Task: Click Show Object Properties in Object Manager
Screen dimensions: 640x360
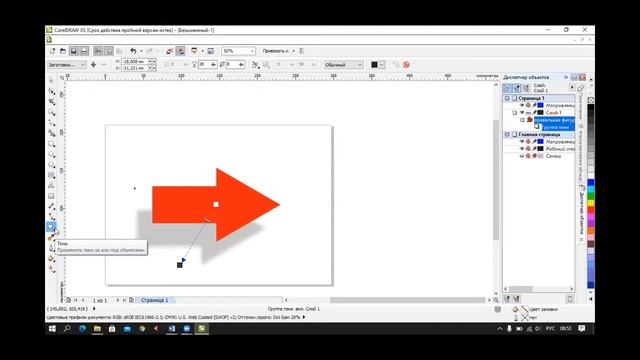Action: pyautogui.click(x=507, y=88)
